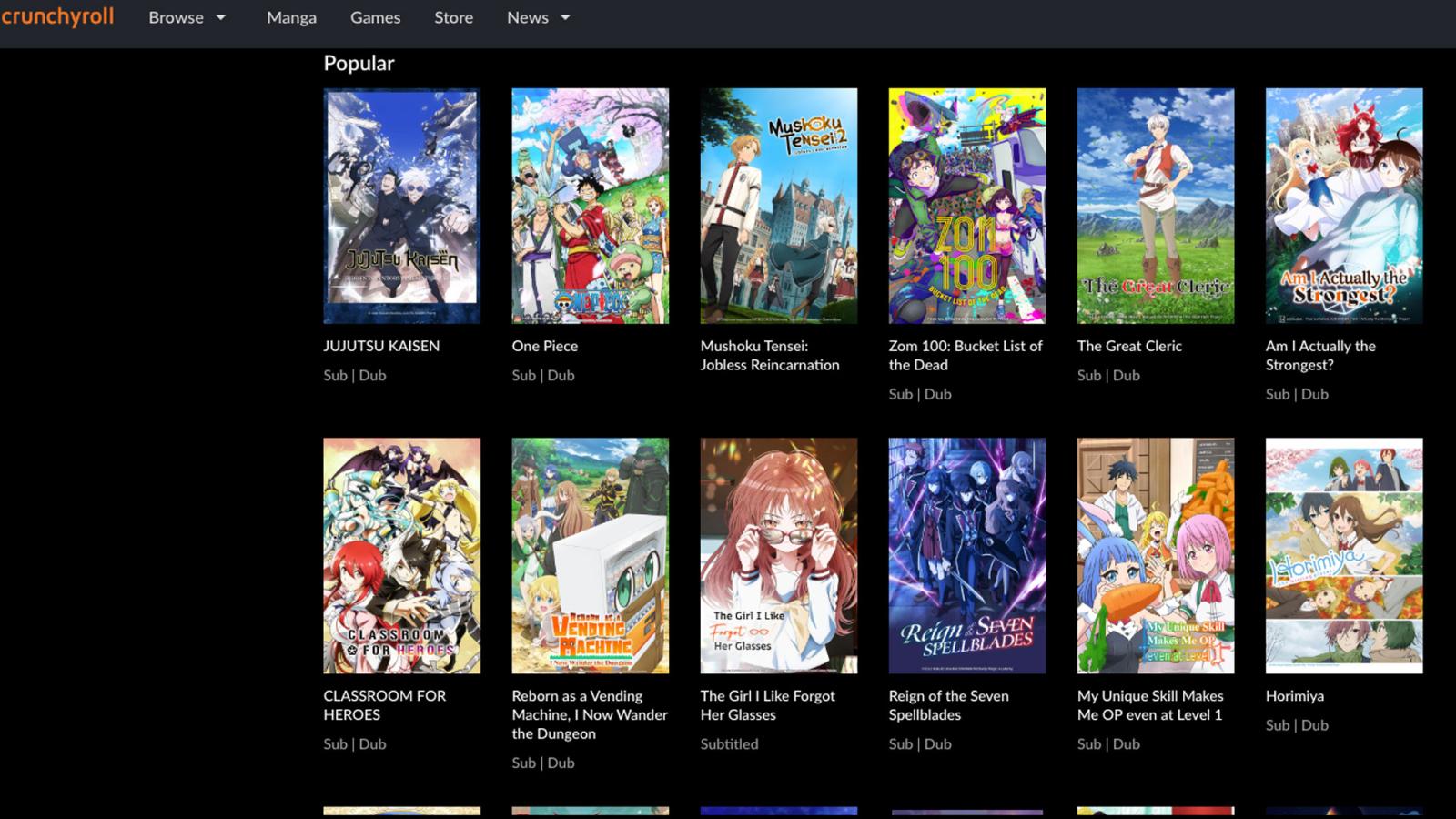
Task: Click Sub | Dub under Zom 100
Action: pos(920,394)
